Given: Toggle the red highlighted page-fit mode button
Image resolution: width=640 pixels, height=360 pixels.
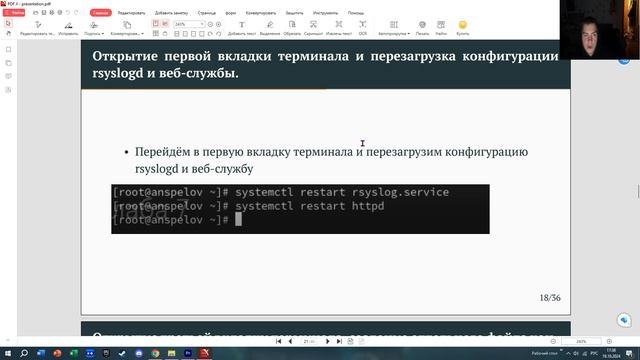Looking at the screenshot, I should (x=156, y=24).
